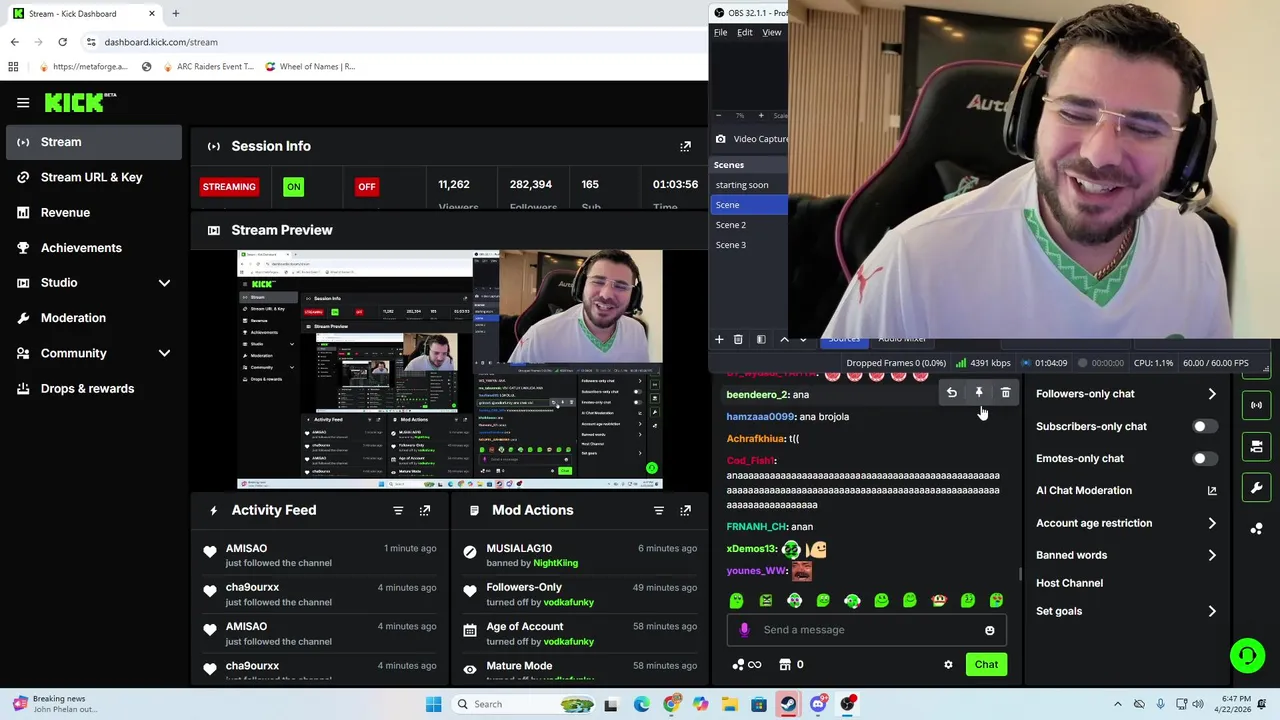Add a new scene in OBS

718,339
